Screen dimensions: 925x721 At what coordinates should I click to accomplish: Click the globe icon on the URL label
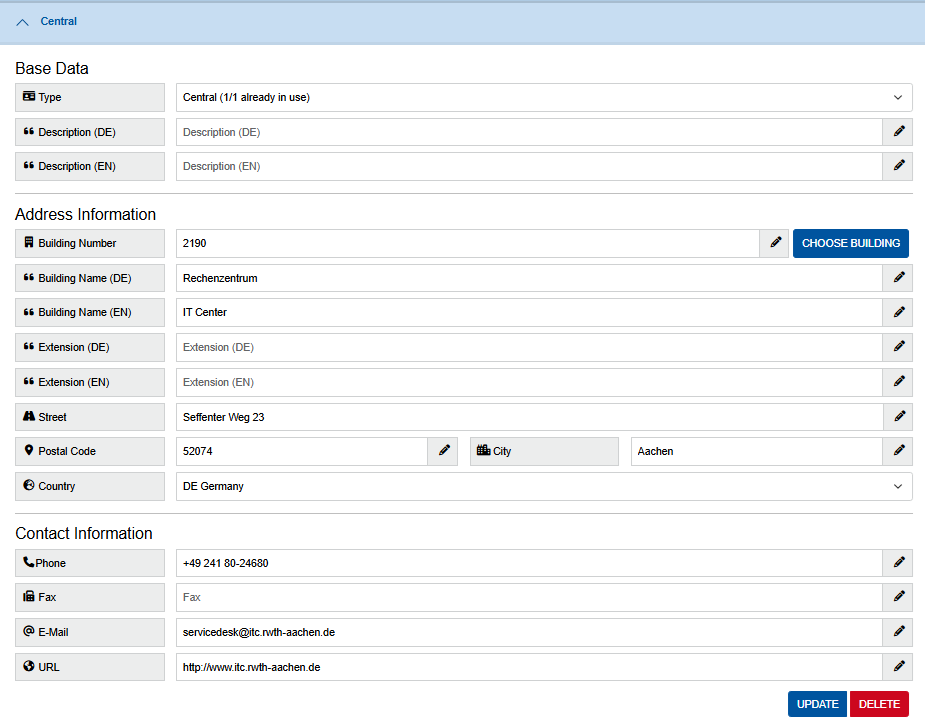(x=28, y=666)
